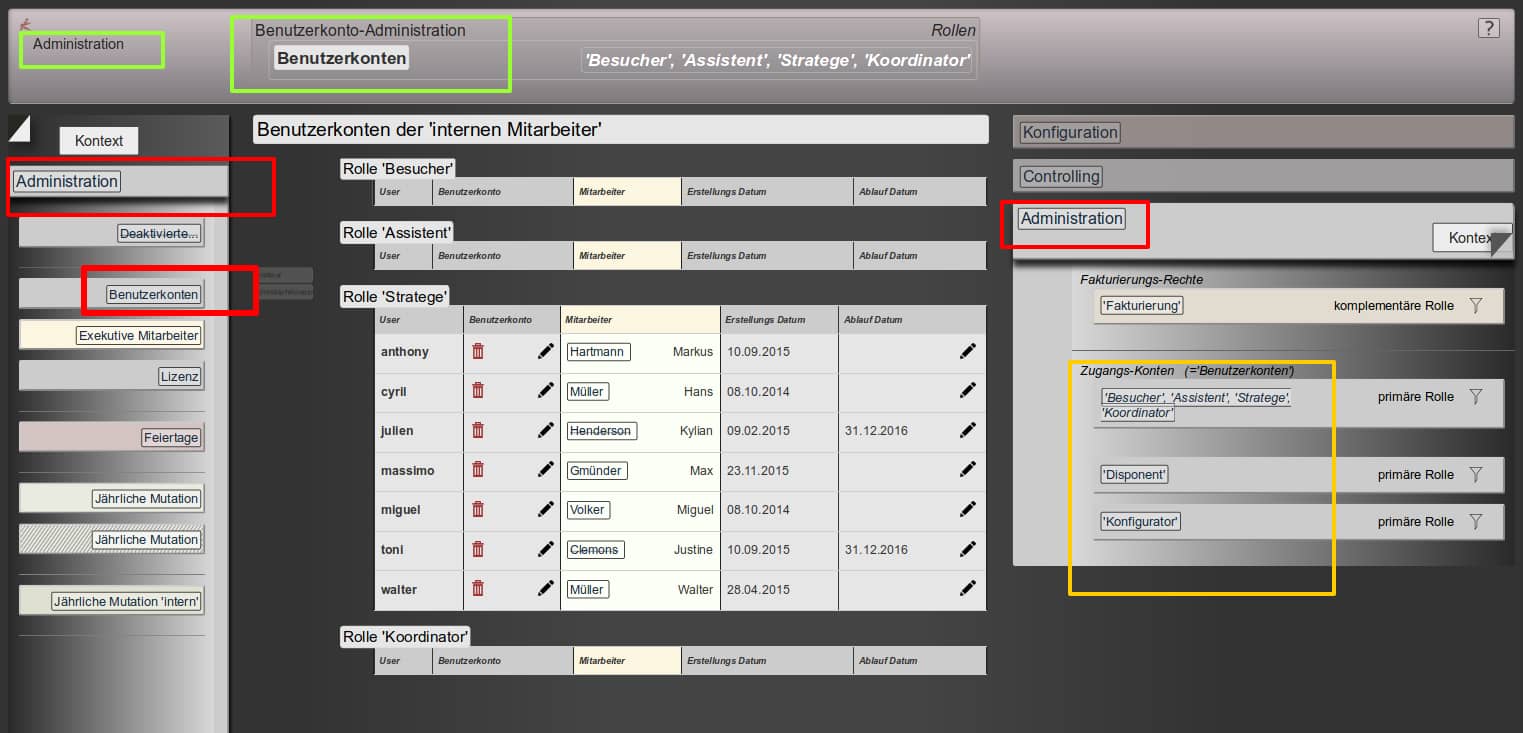
Task: Open Exekutive Mitarbeiter menu entry
Action: click(x=139, y=336)
